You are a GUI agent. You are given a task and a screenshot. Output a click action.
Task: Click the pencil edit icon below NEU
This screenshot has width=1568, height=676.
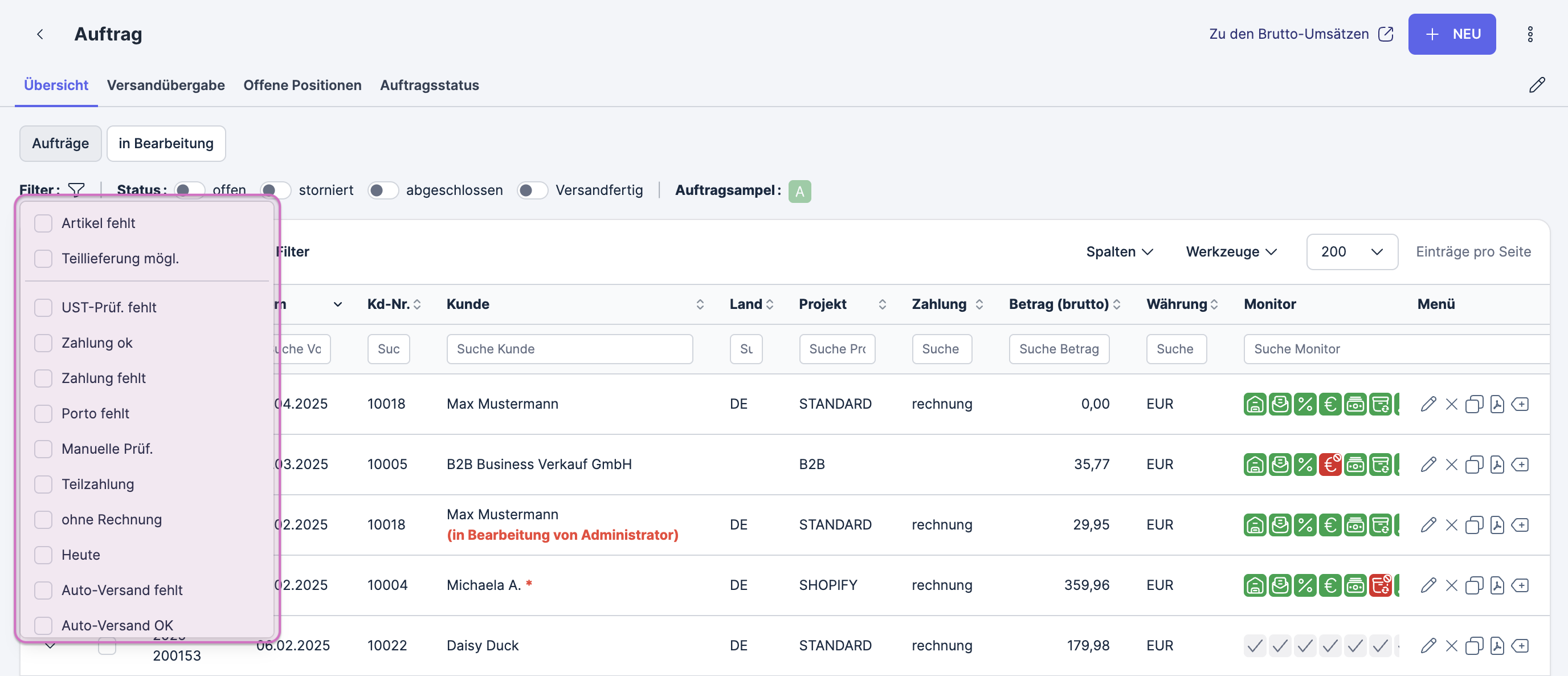[x=1536, y=85]
